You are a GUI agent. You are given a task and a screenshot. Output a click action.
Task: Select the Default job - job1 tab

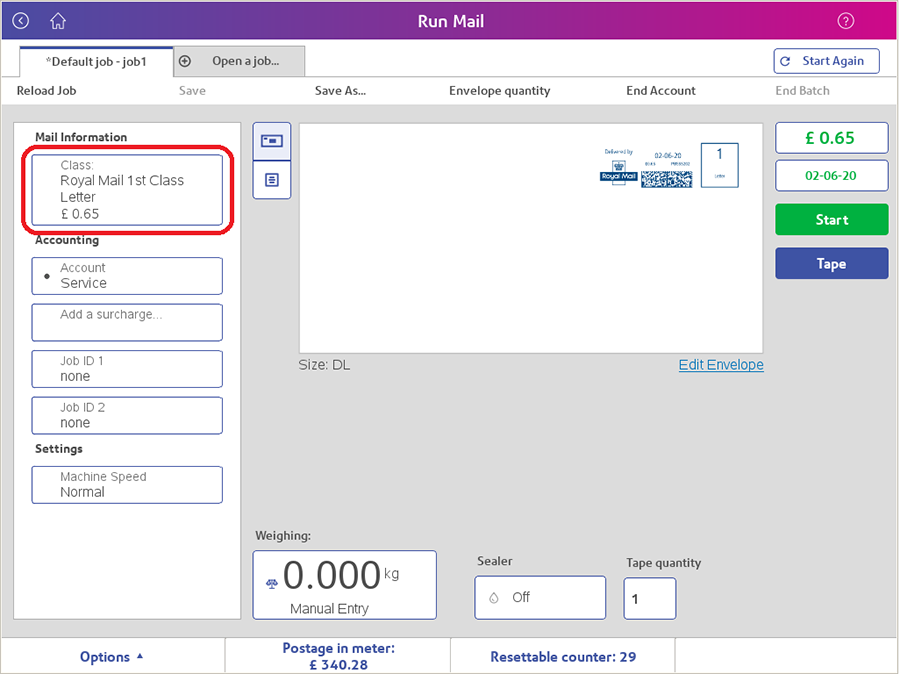coord(96,62)
